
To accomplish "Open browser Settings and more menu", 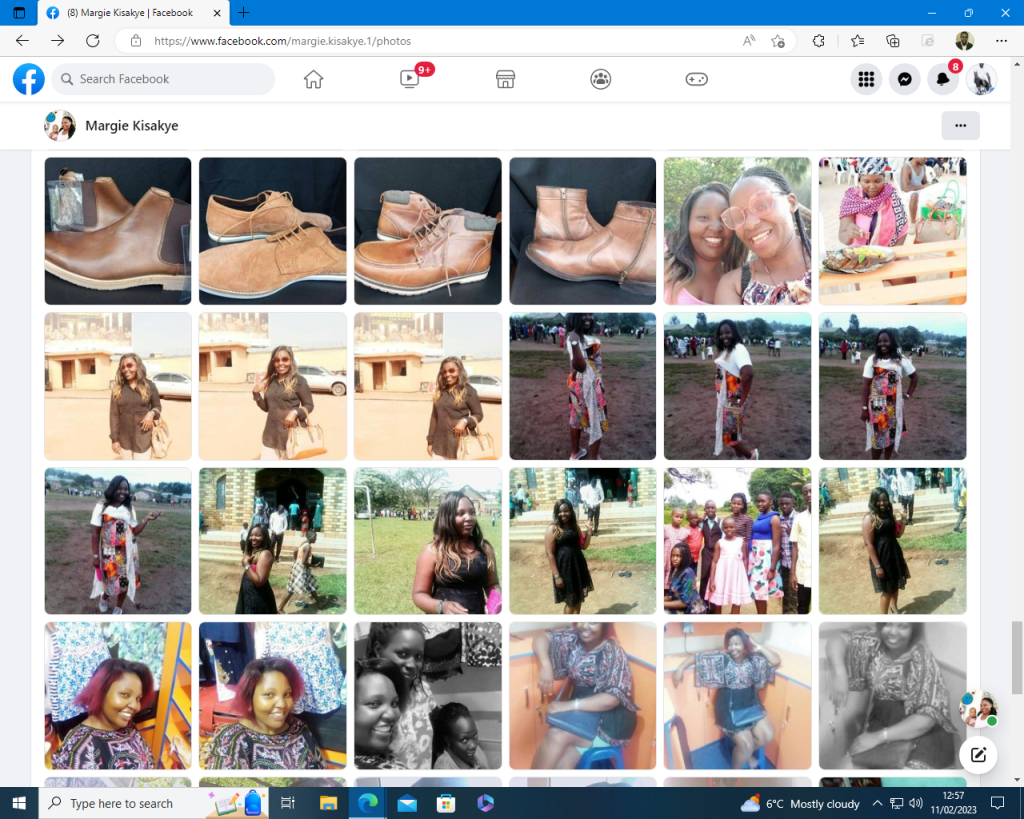I will (x=1001, y=41).
